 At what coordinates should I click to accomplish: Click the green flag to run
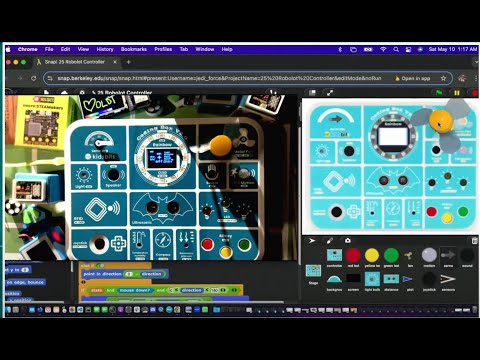click(439, 93)
